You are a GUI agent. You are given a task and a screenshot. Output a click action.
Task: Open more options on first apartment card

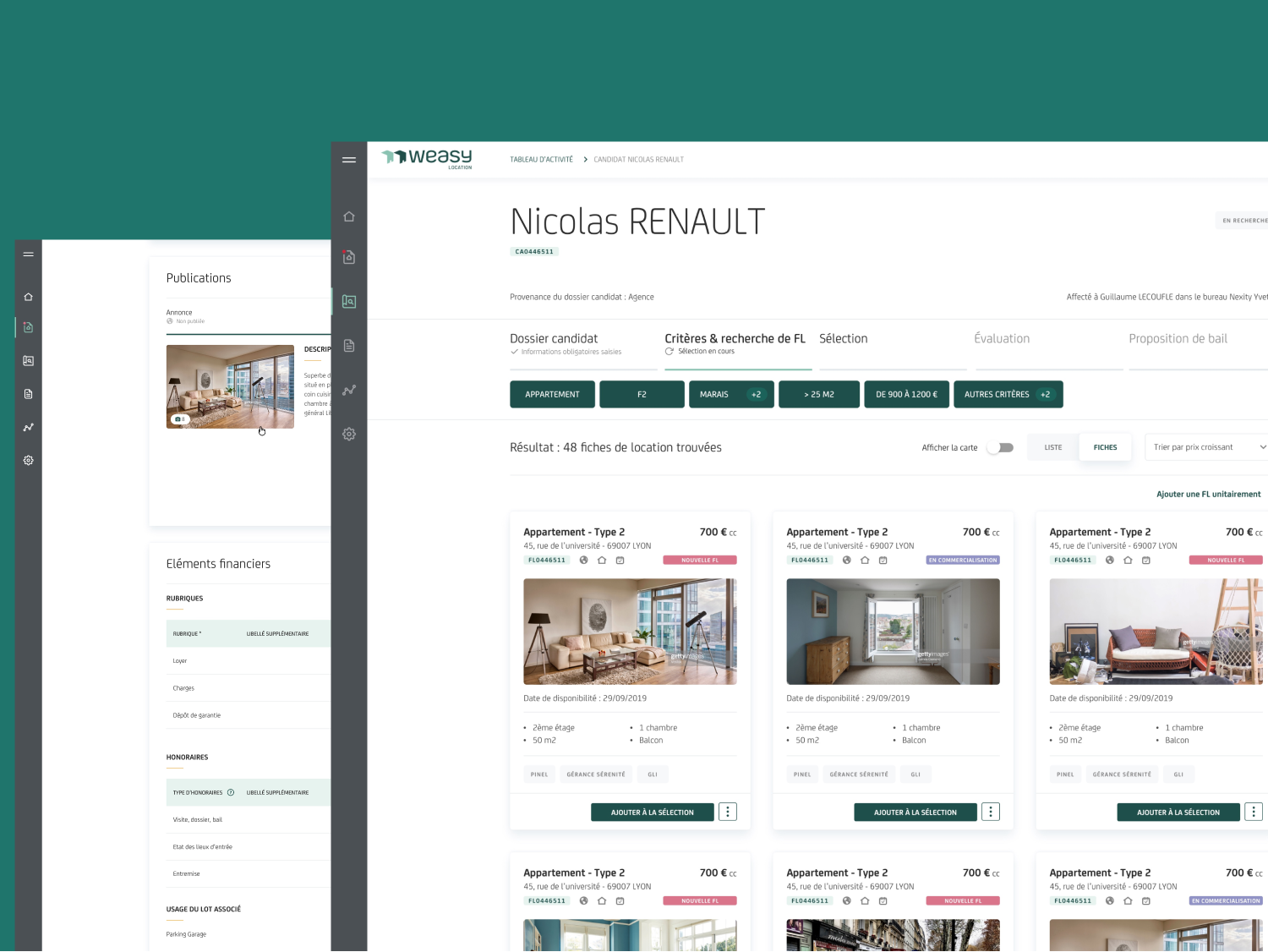[x=728, y=812]
